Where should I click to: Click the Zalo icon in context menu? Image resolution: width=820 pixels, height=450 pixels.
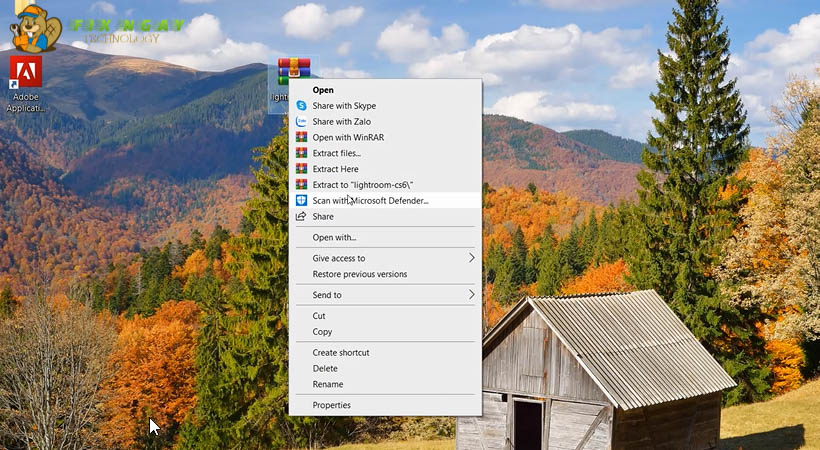tap(301, 121)
